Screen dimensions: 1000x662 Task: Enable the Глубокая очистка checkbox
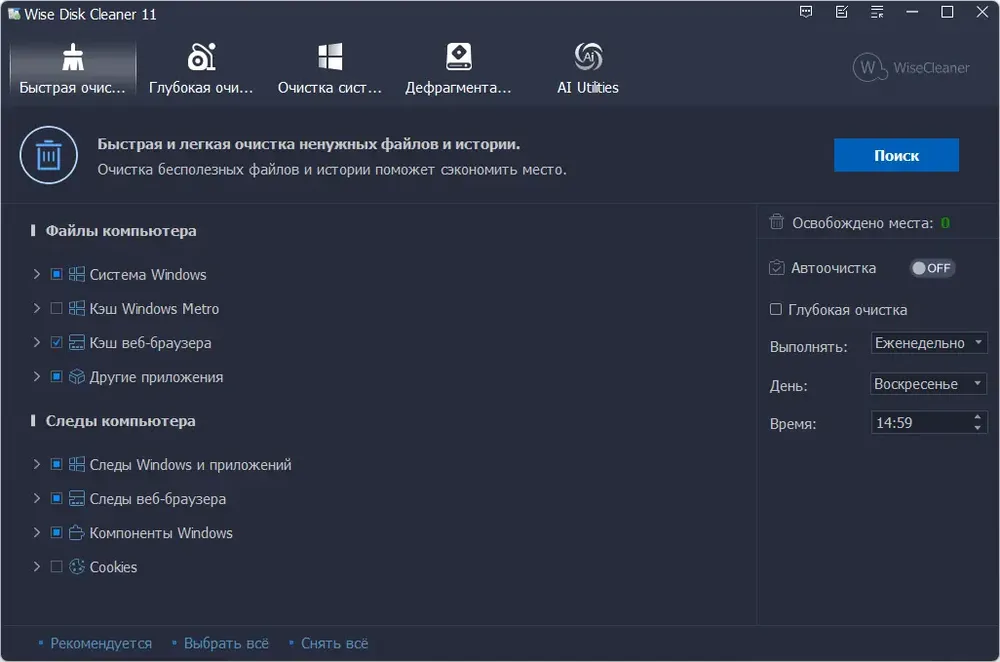(776, 310)
